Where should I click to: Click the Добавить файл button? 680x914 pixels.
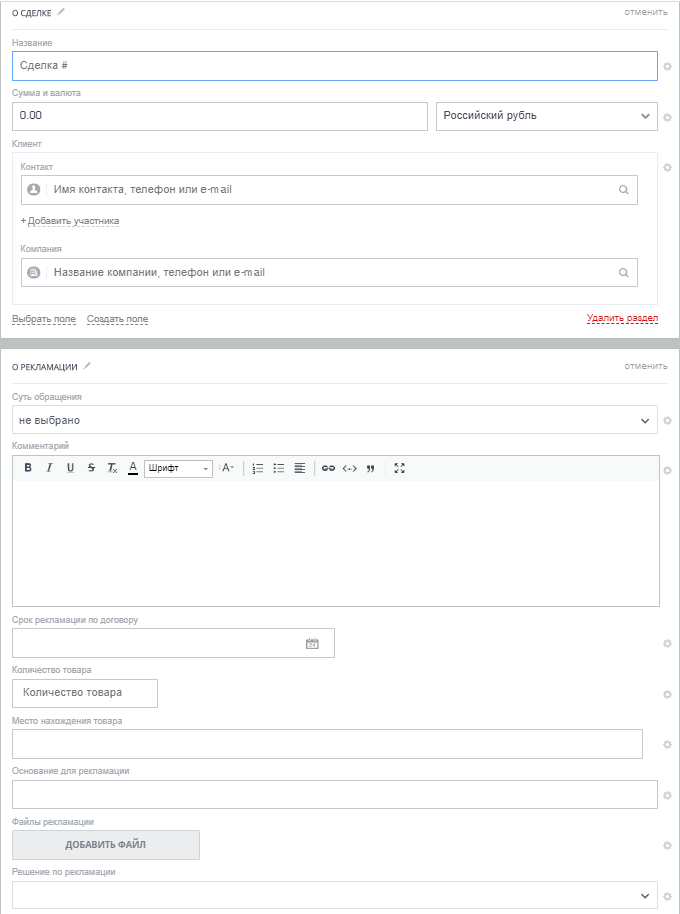tap(106, 845)
